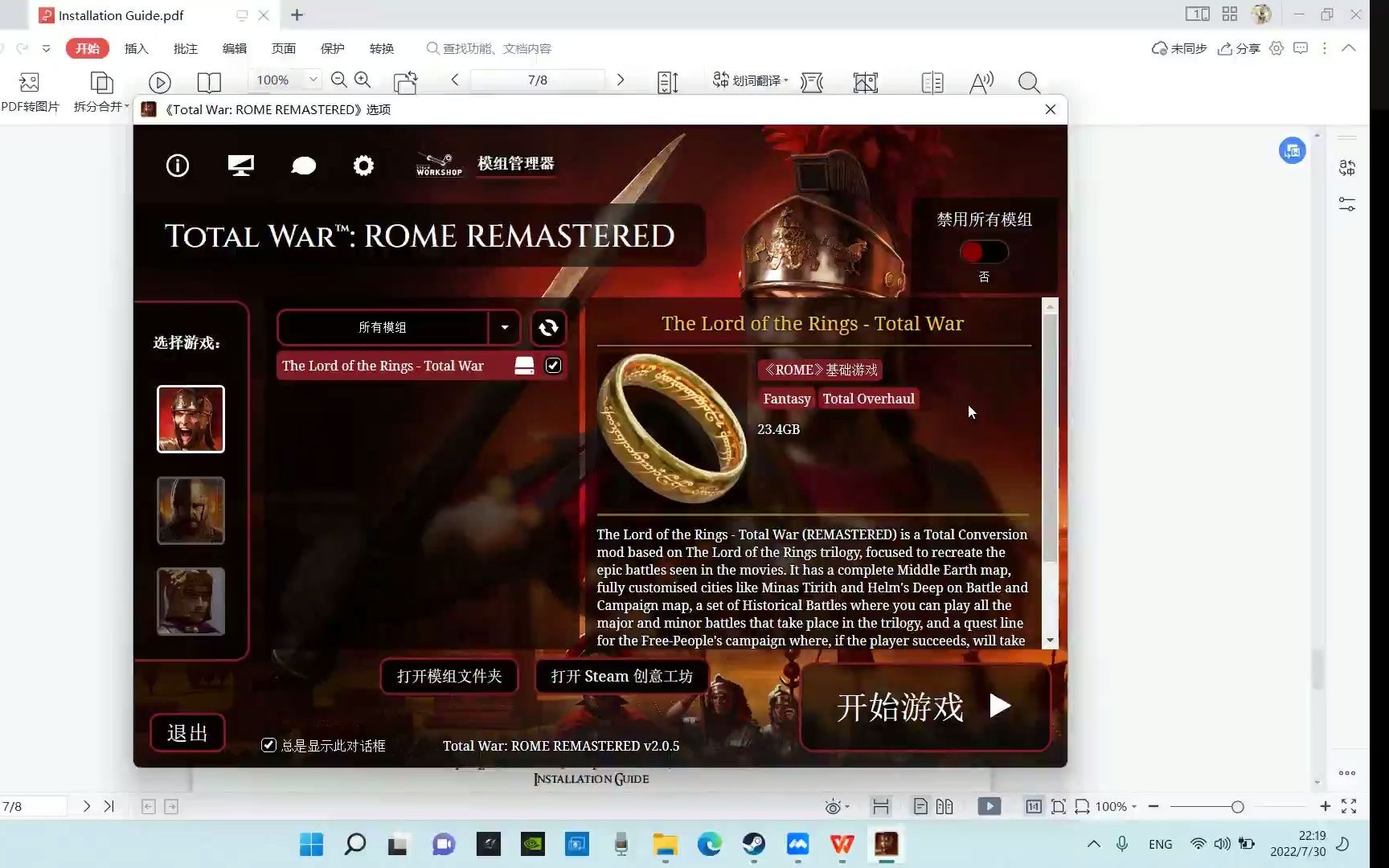This screenshot has width=1389, height=868.
Task: Open the 页面 ribbon tab
Action: point(284,48)
